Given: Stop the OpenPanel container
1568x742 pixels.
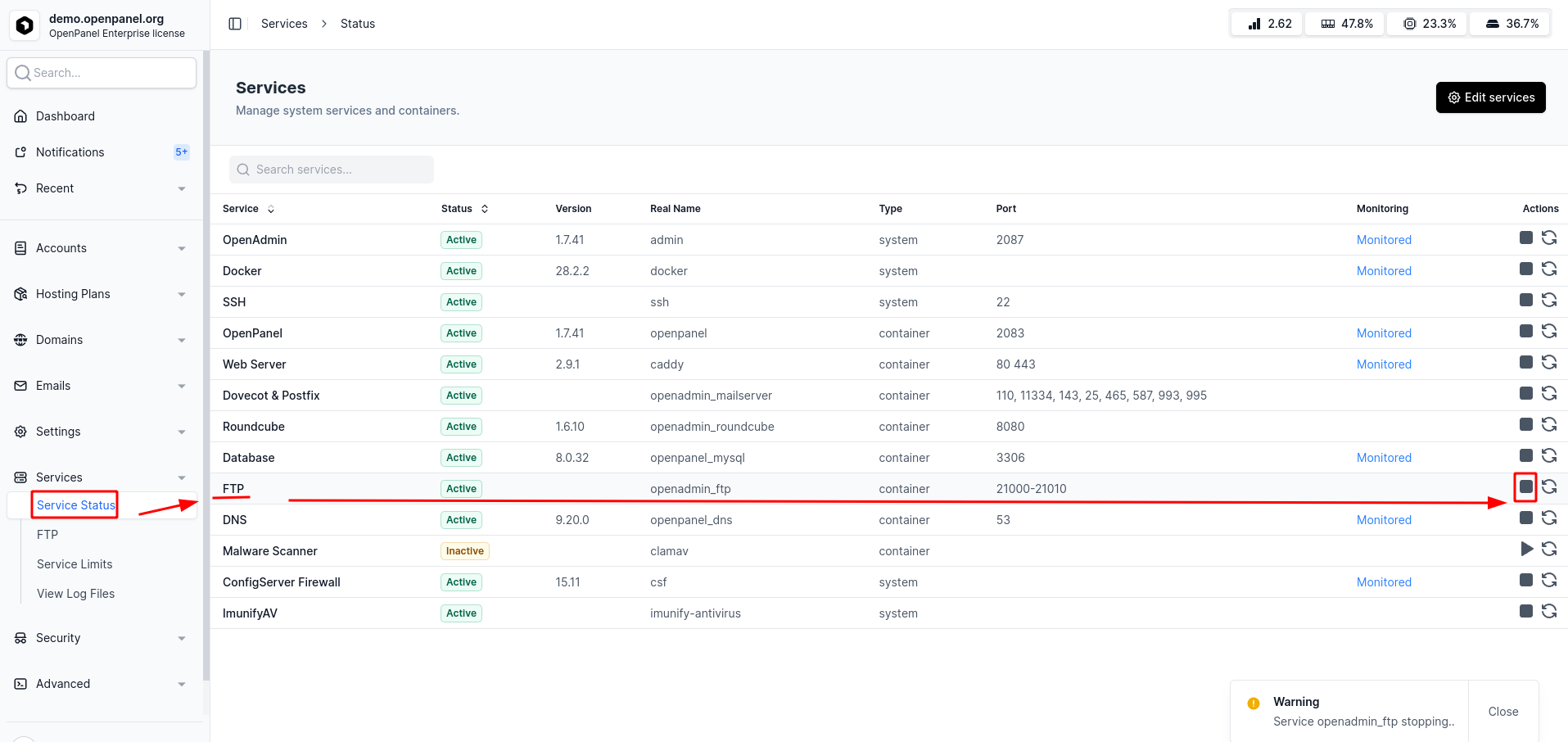Looking at the screenshot, I should tap(1526, 331).
